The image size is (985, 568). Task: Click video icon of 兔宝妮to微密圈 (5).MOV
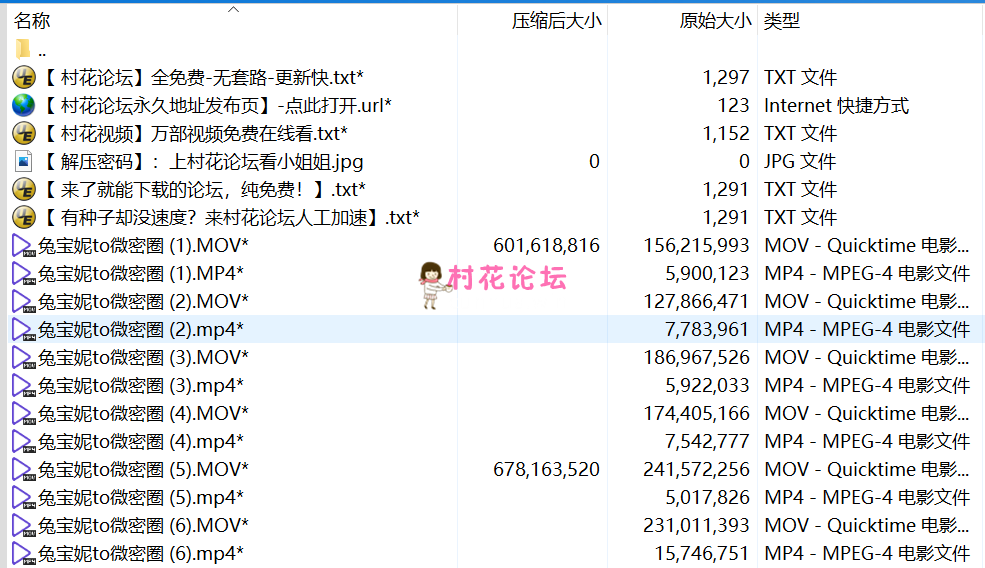pos(23,469)
